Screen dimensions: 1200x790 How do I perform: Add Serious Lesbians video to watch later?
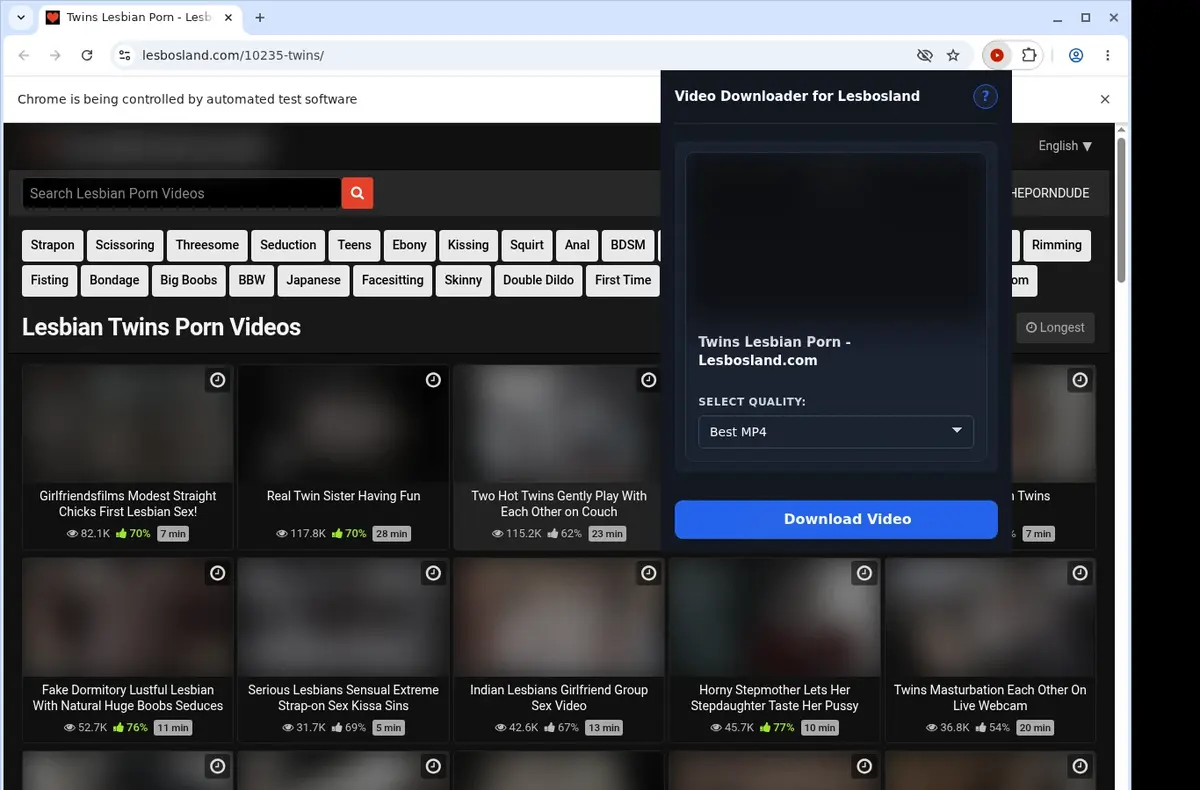click(433, 573)
